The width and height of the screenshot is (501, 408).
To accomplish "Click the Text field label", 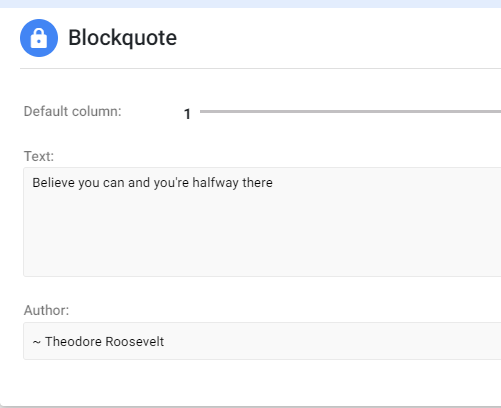I will (39, 156).
